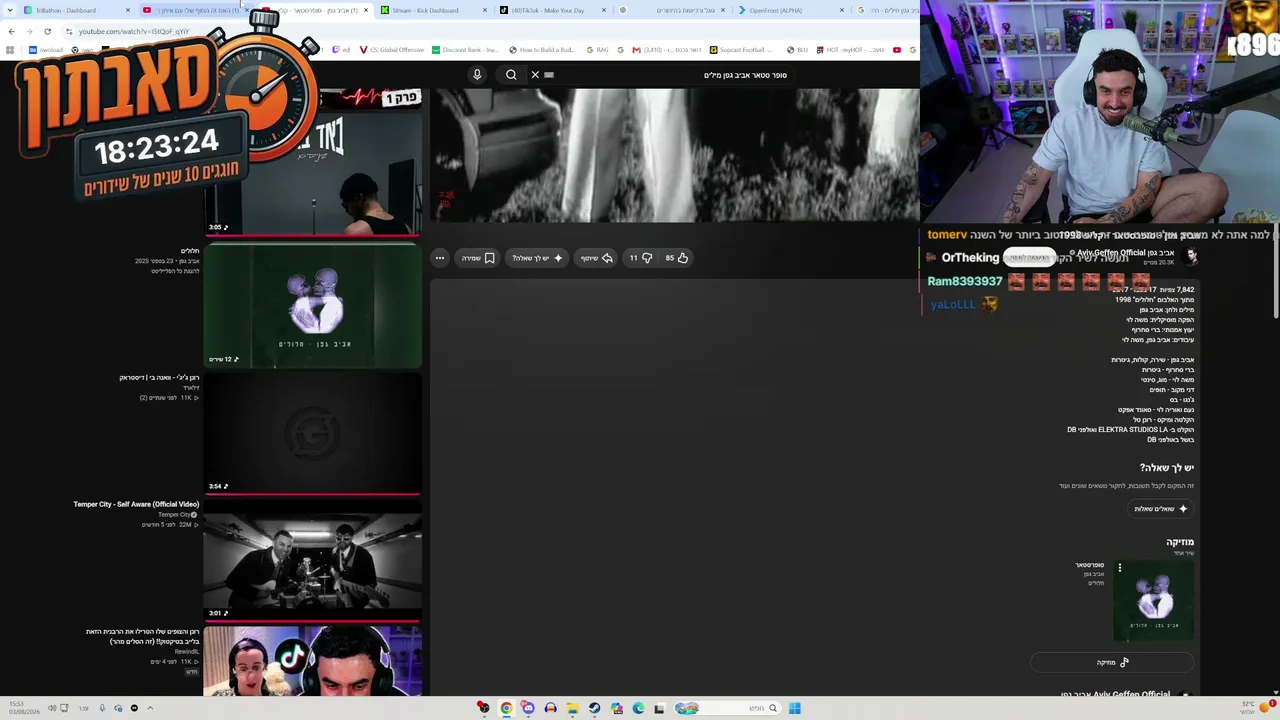
Task: Click the 'Temper City - Self Aware (Official Video)' title
Action: point(136,504)
